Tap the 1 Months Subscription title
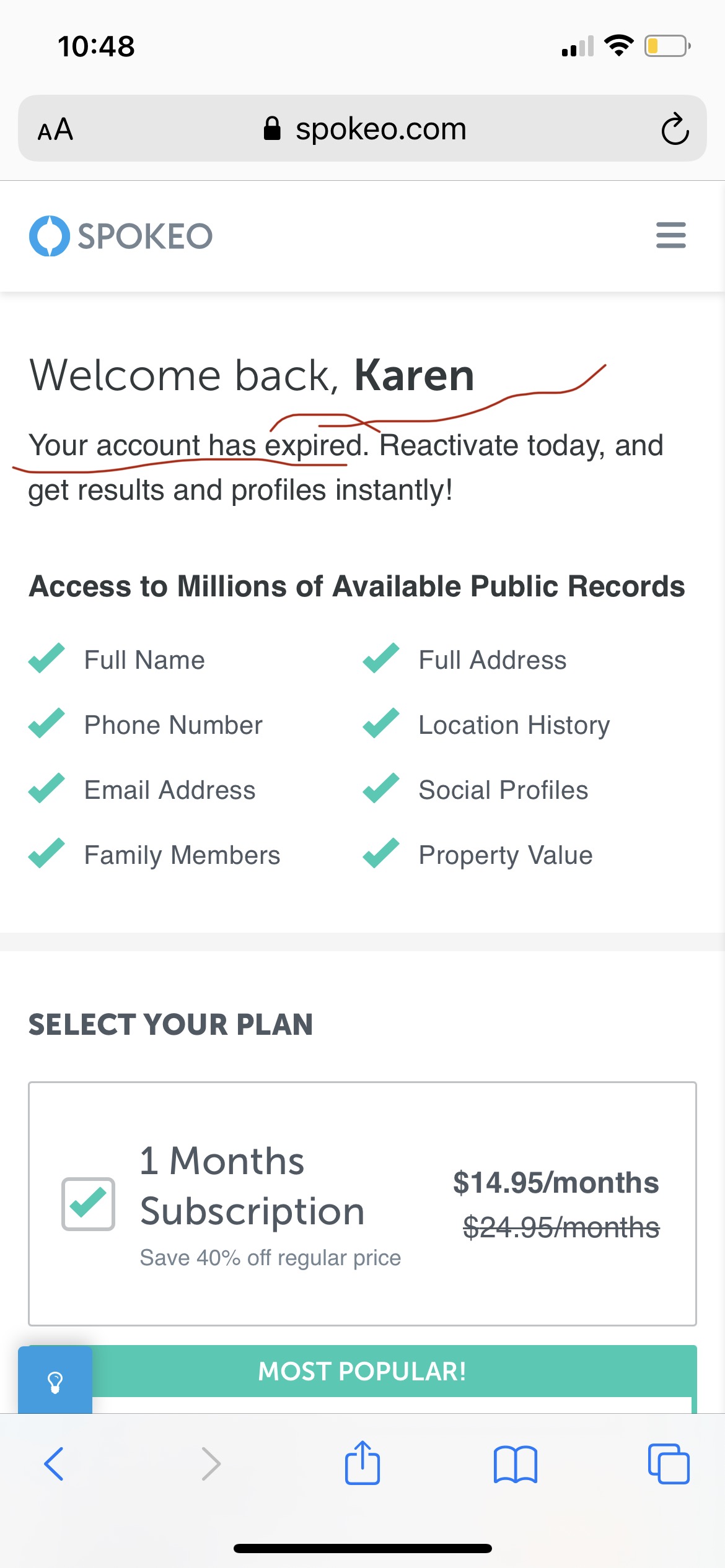The width and height of the screenshot is (725, 1568). 252,1185
